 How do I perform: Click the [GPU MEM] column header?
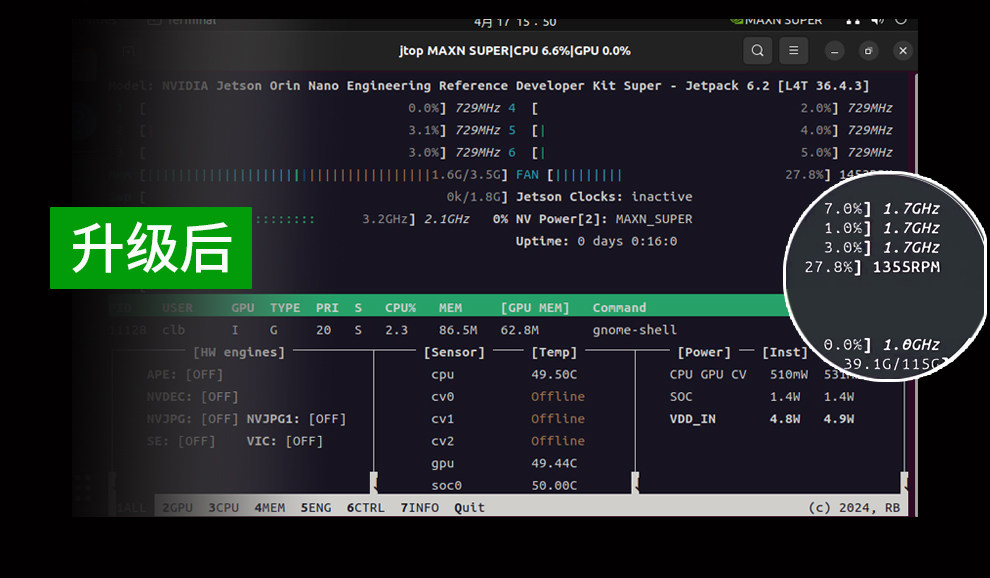pos(535,308)
